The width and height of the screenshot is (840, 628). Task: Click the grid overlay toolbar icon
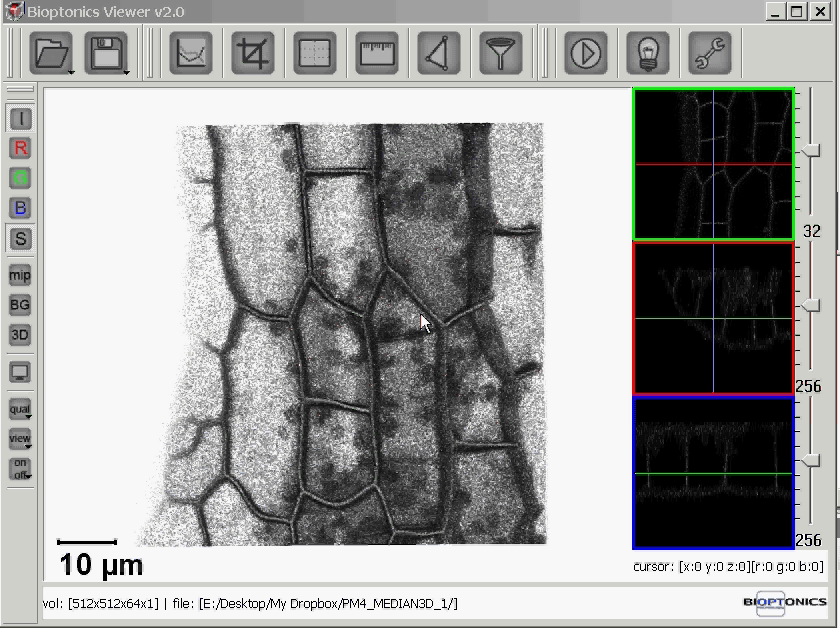pyautogui.click(x=315, y=53)
